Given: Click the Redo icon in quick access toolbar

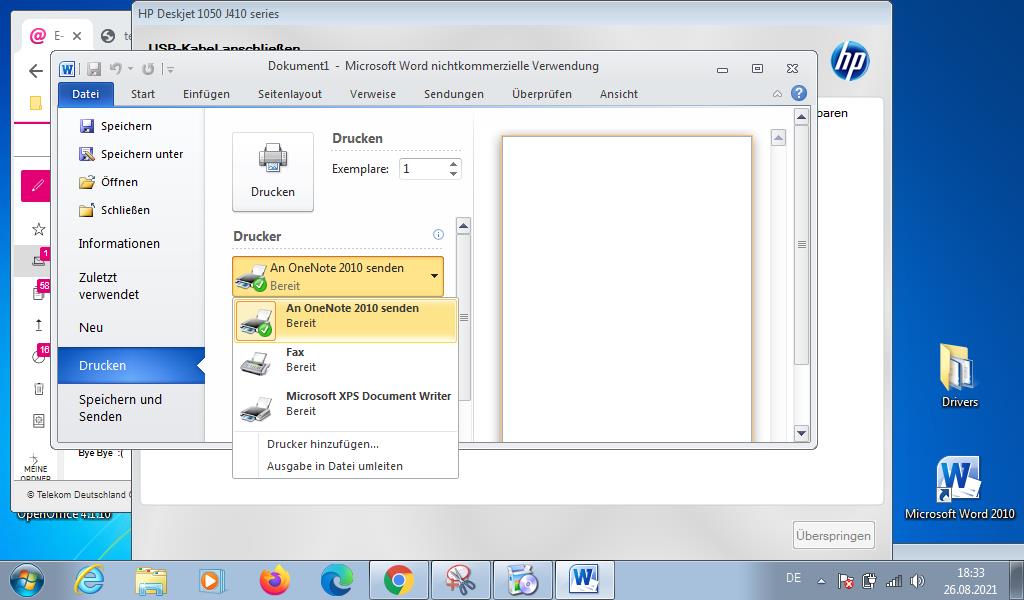Looking at the screenshot, I should [x=148, y=69].
